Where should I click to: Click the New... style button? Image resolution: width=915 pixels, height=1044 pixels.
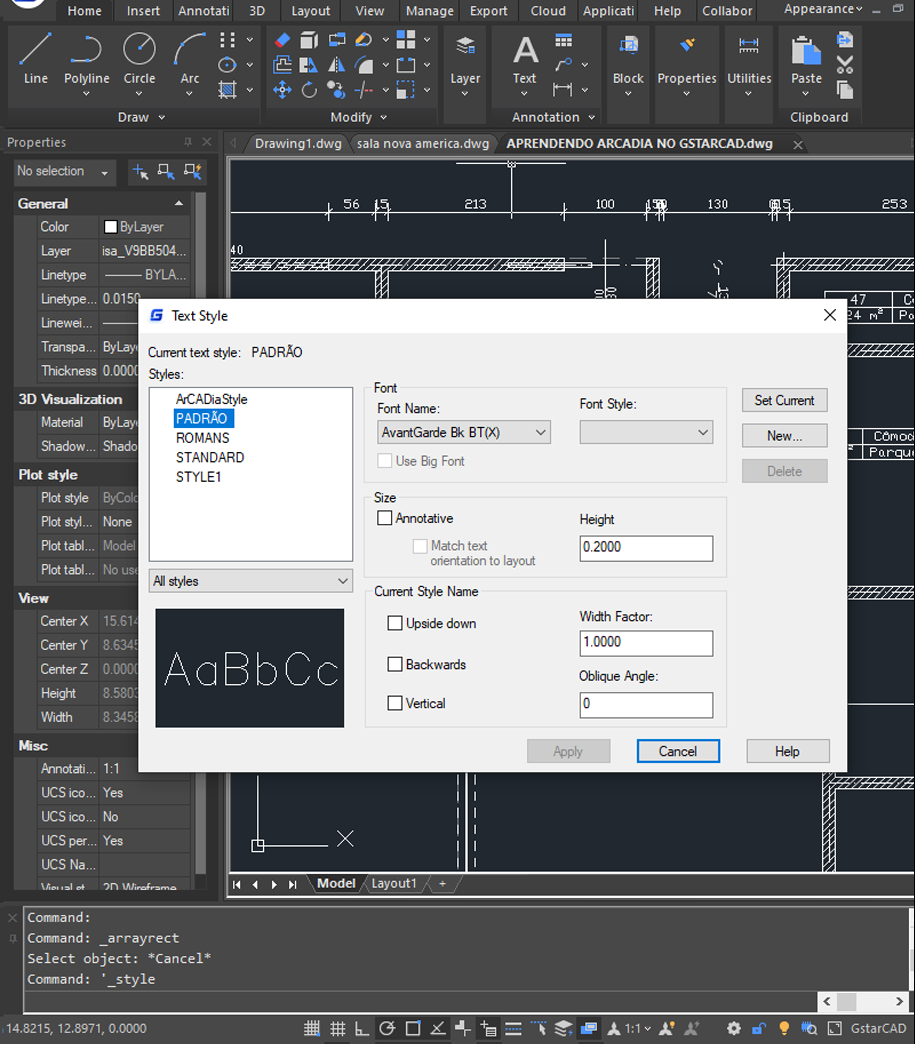tap(784, 436)
